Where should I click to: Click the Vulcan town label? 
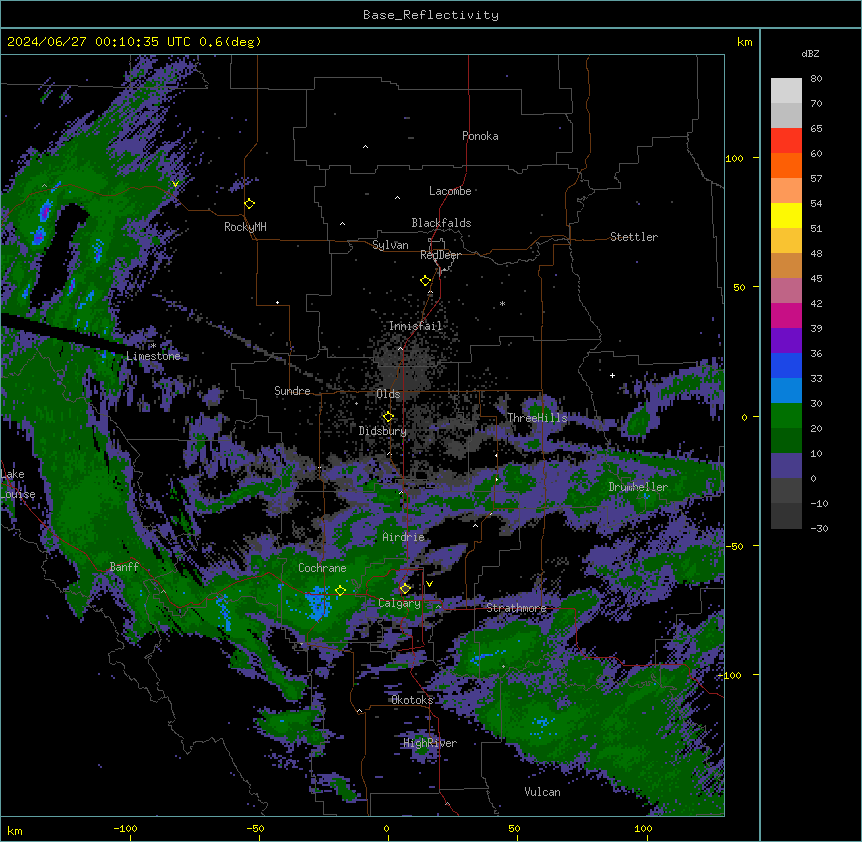tap(542, 792)
